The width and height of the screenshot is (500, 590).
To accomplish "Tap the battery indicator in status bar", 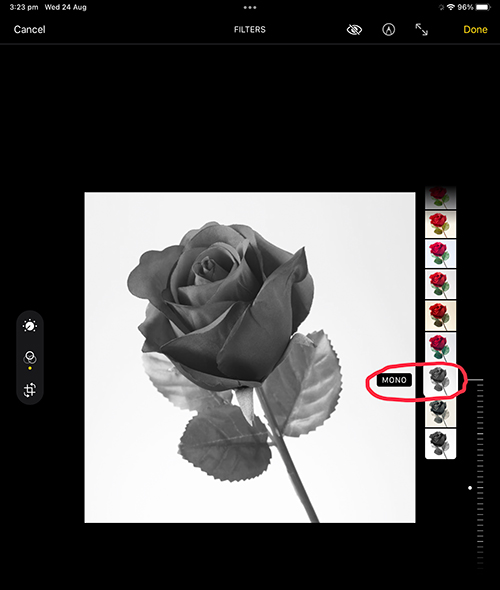I will pyautogui.click(x=483, y=7).
